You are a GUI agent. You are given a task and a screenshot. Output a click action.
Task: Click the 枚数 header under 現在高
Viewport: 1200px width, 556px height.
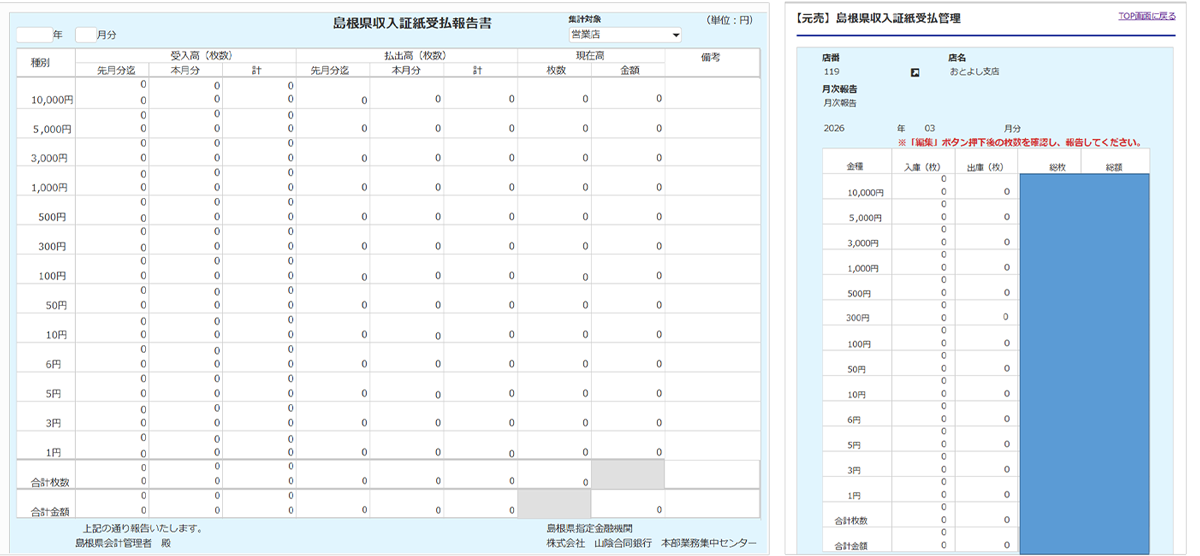click(x=555, y=70)
